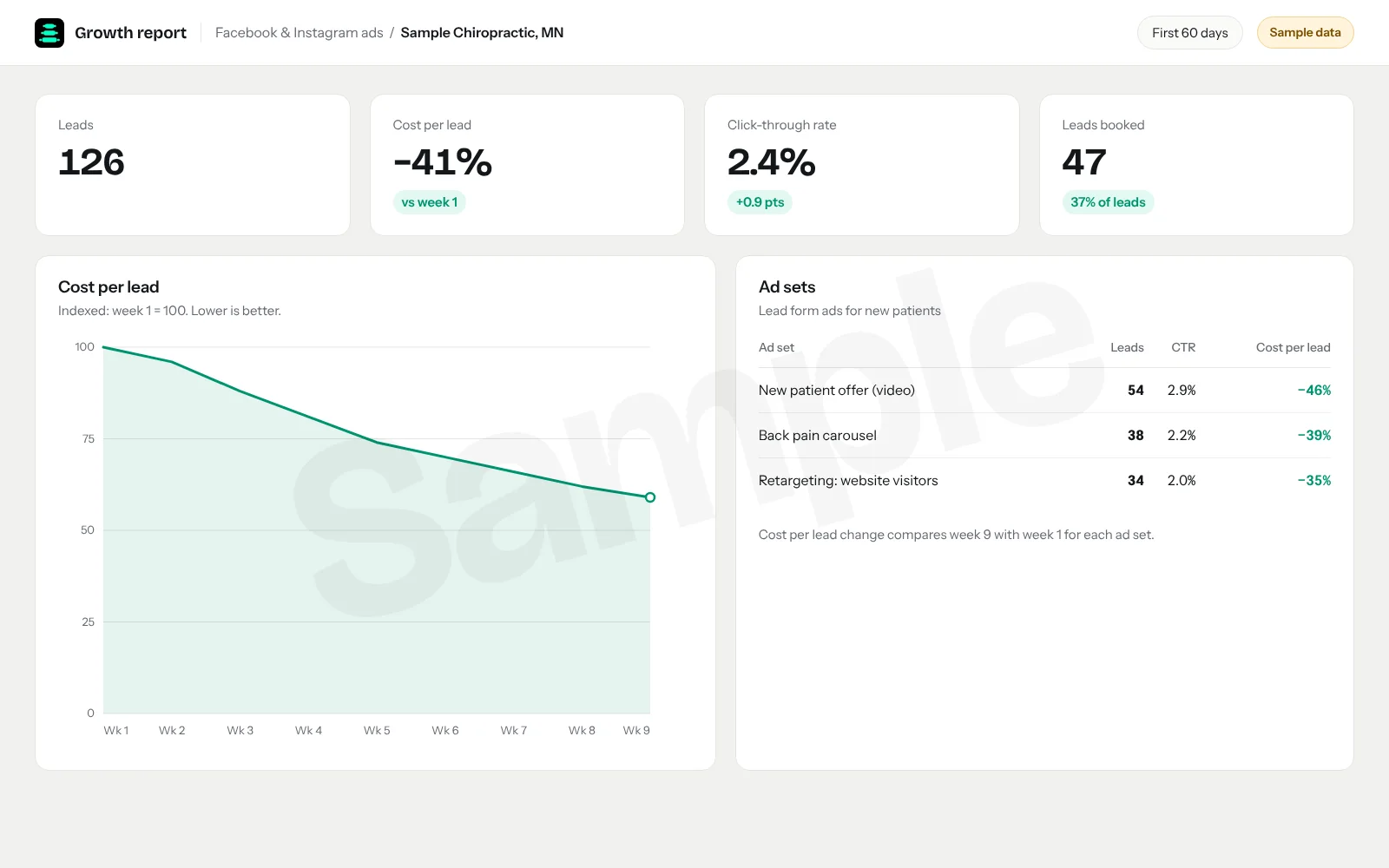Click the Leads booked value 47
Screen dimensions: 1389x868
pyautogui.click(x=1083, y=162)
